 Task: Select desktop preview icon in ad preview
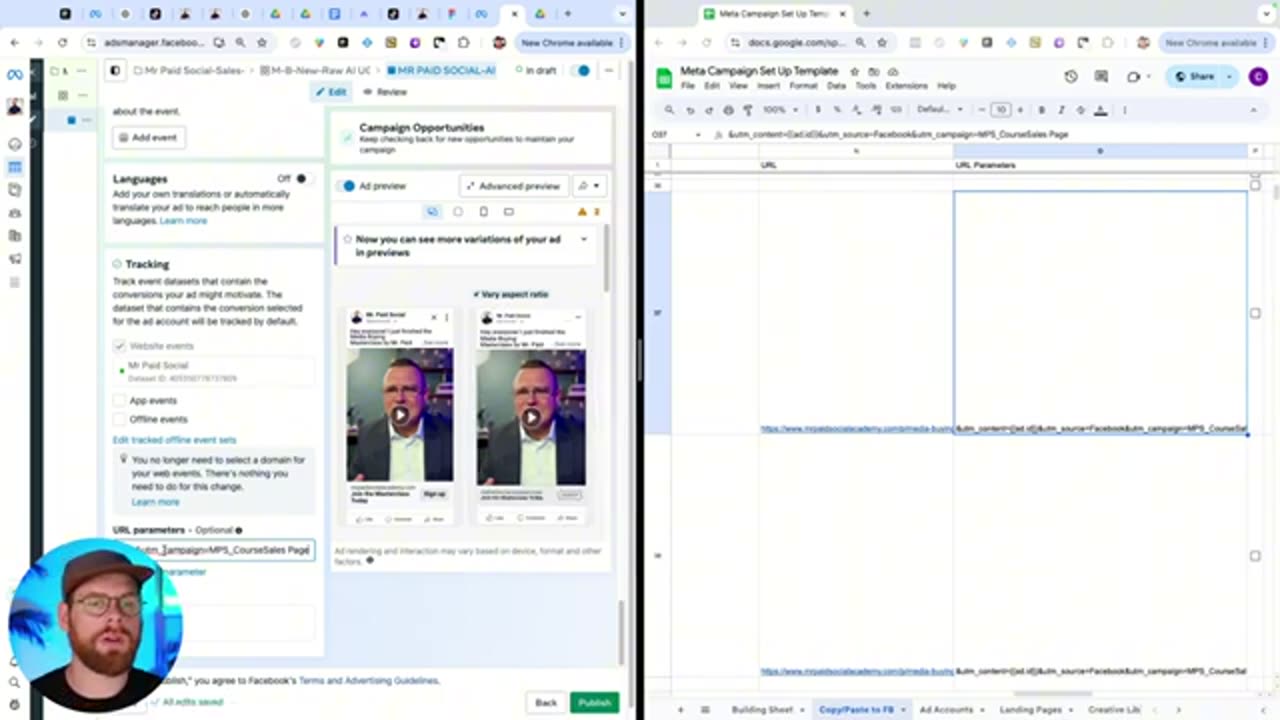pos(508,212)
